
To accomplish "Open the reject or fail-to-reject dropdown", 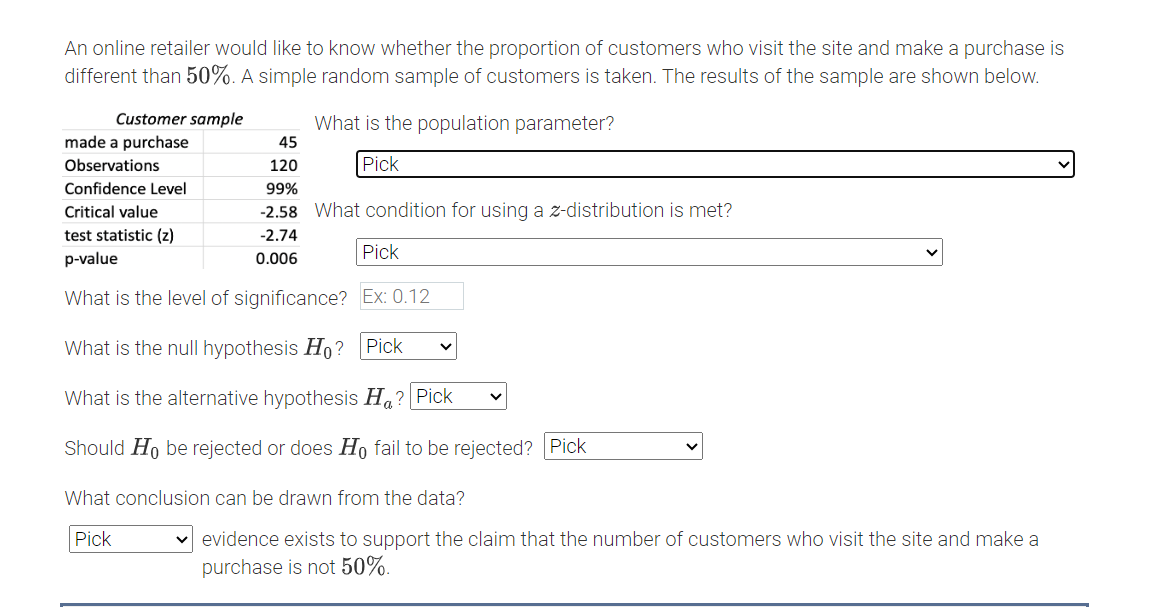I will coord(622,446).
